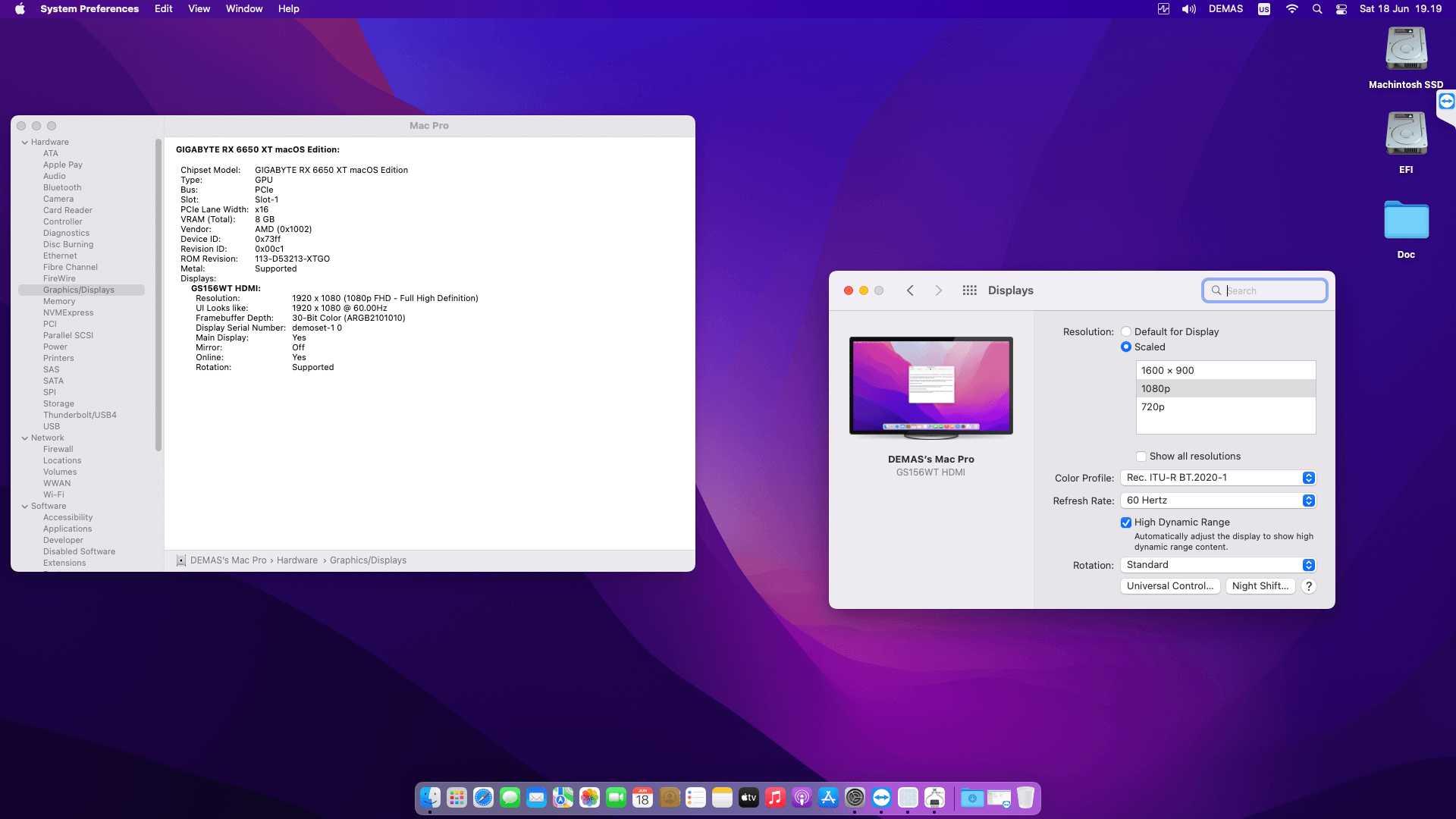Disable High Dynamic Range checkbox
This screenshot has height=819, width=1456.
1126,522
